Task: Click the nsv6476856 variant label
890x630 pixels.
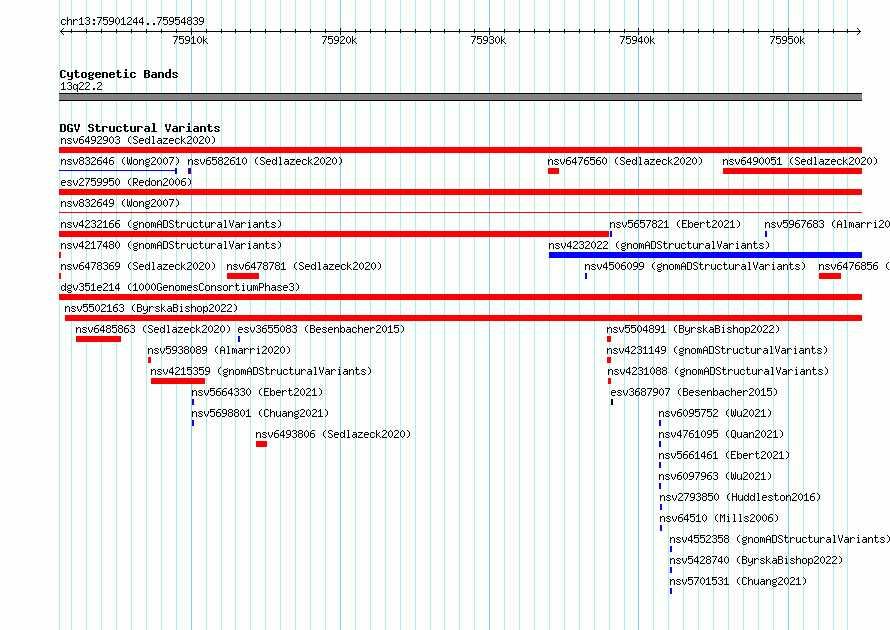Action: [854, 266]
